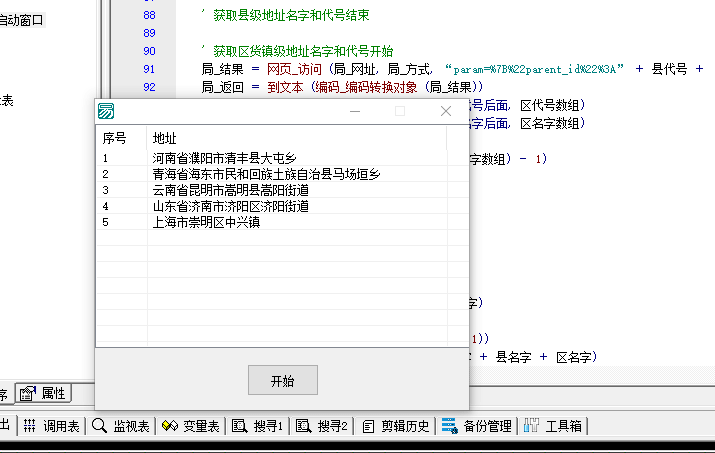
Task: Open the 搜寻2 tab
Action: point(321,426)
